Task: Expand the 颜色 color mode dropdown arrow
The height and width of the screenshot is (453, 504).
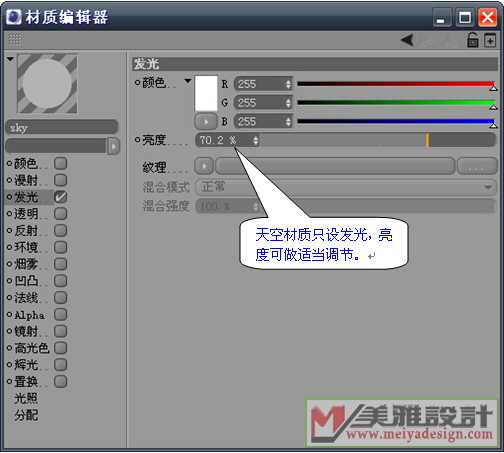Action: click(x=188, y=81)
